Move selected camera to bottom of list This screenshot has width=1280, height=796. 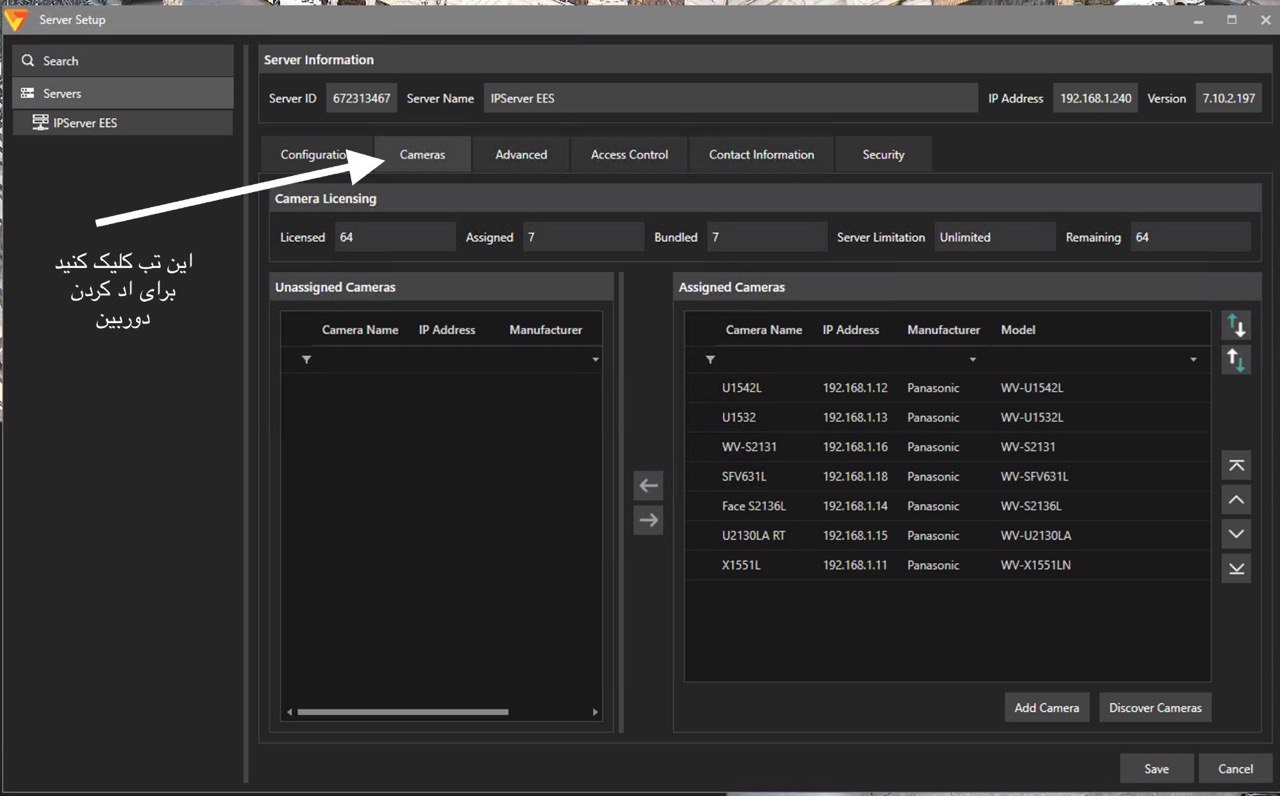(1237, 568)
